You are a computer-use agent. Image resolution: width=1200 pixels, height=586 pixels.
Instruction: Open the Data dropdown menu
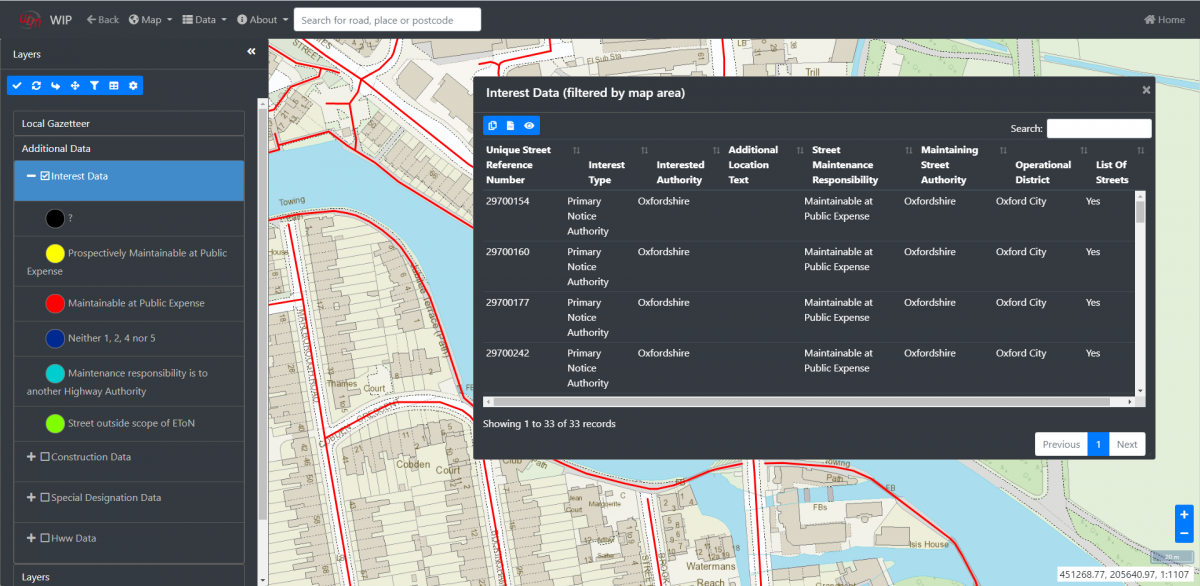204,20
